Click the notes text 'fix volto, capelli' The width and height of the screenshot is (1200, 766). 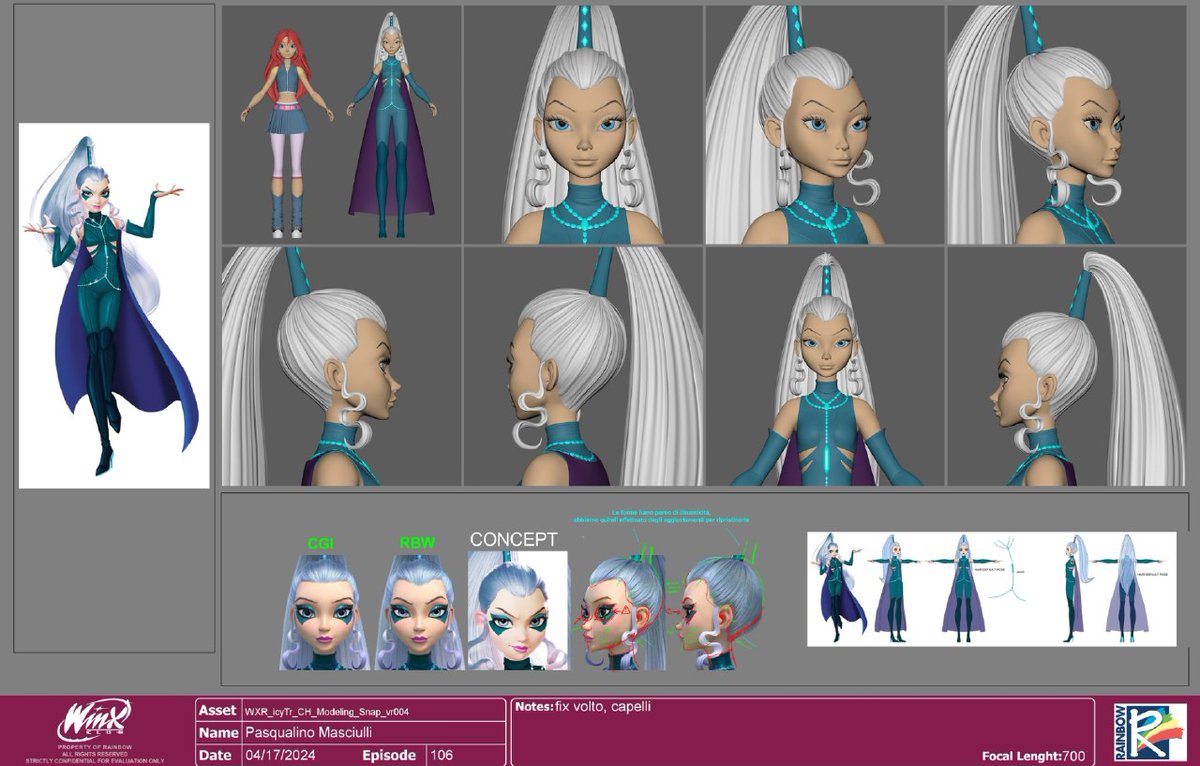click(x=605, y=707)
